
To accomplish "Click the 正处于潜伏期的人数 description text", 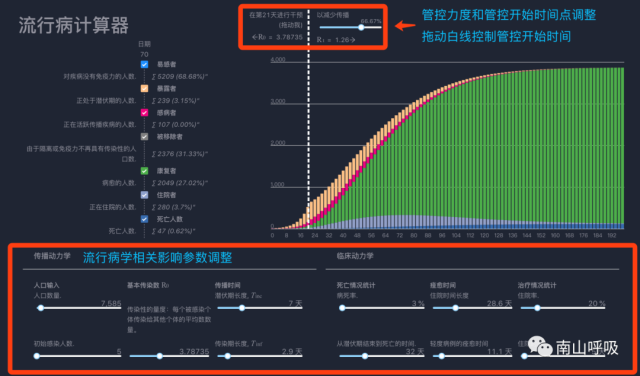I will [x=107, y=100].
